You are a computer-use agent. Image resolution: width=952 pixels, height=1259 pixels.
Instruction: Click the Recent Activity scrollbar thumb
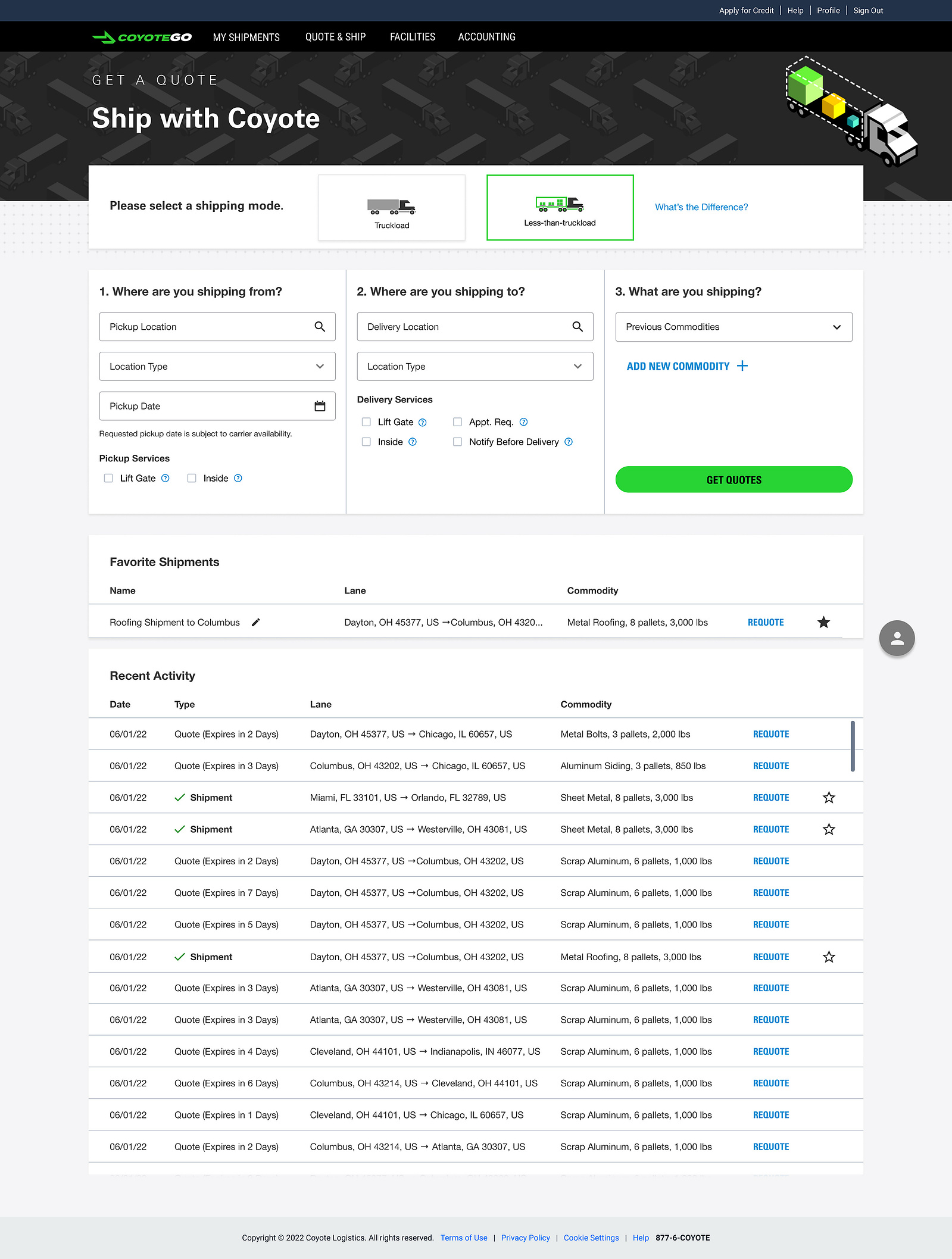853,746
